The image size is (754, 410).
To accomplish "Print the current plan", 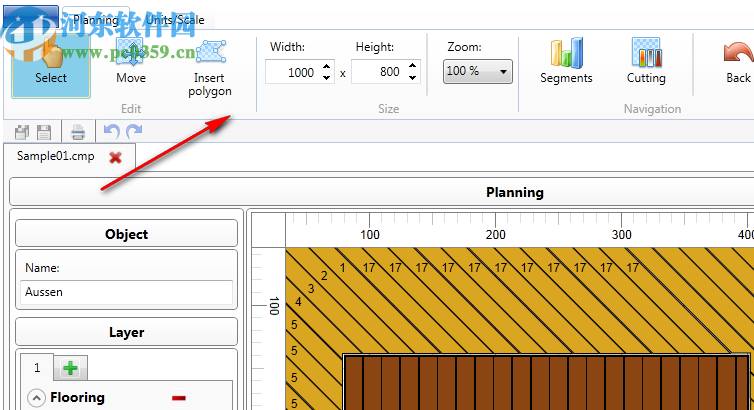I will pyautogui.click(x=78, y=132).
